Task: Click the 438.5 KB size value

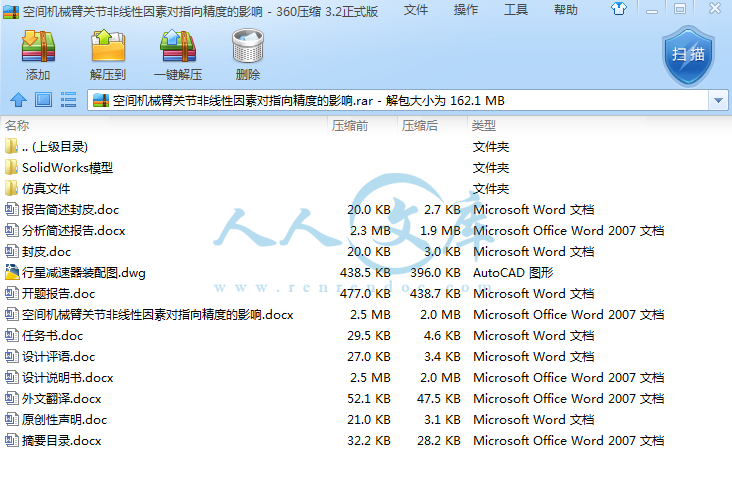Action: click(x=365, y=273)
